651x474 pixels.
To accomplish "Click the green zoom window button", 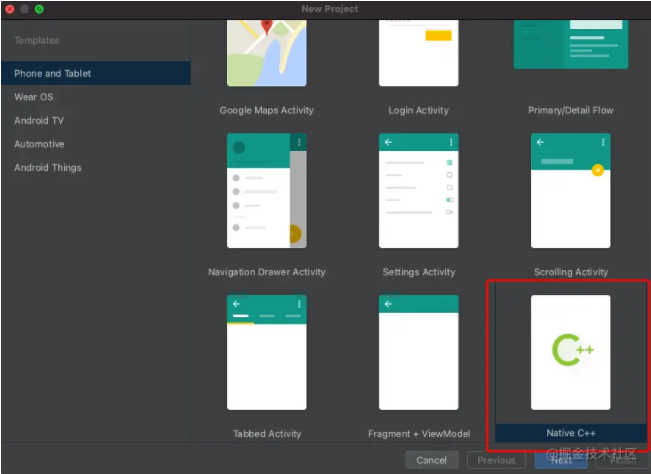I will coord(39,9).
